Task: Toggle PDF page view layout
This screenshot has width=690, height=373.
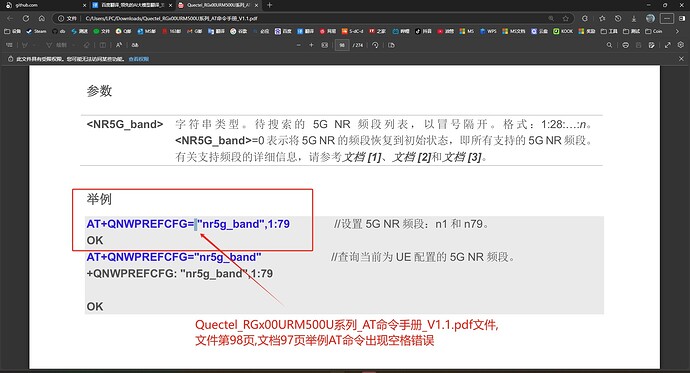Action: pos(103,45)
